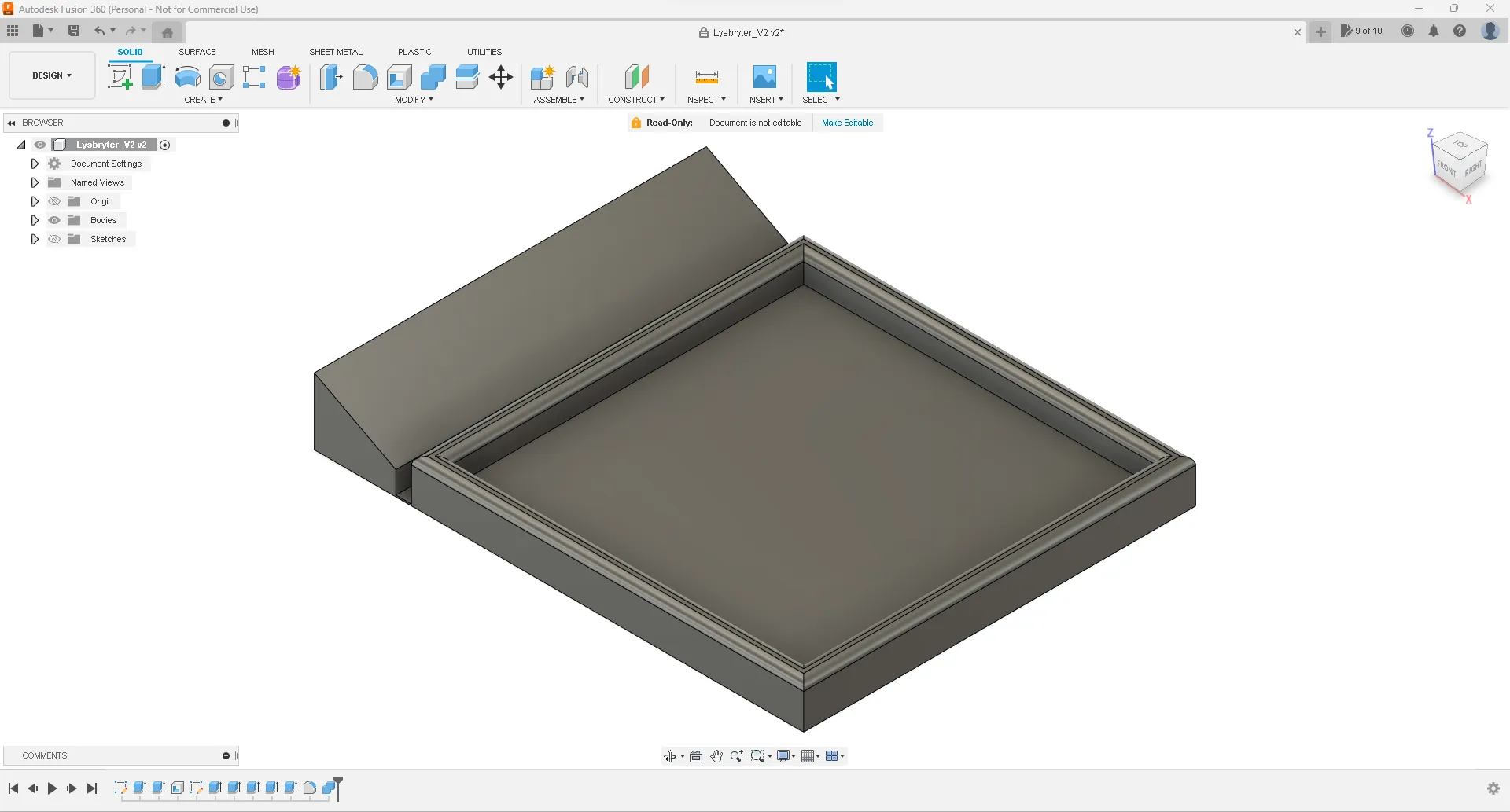The width and height of the screenshot is (1510, 812).
Task: Select the Offset Face tool
Action: coord(467,77)
